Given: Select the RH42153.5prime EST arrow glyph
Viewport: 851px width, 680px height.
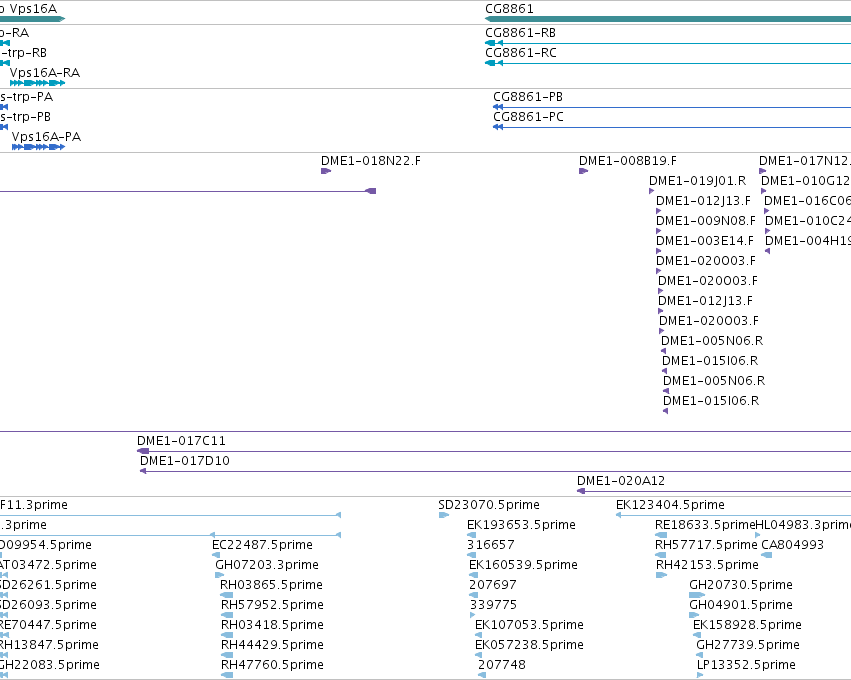Looking at the screenshot, I should 662,575.
